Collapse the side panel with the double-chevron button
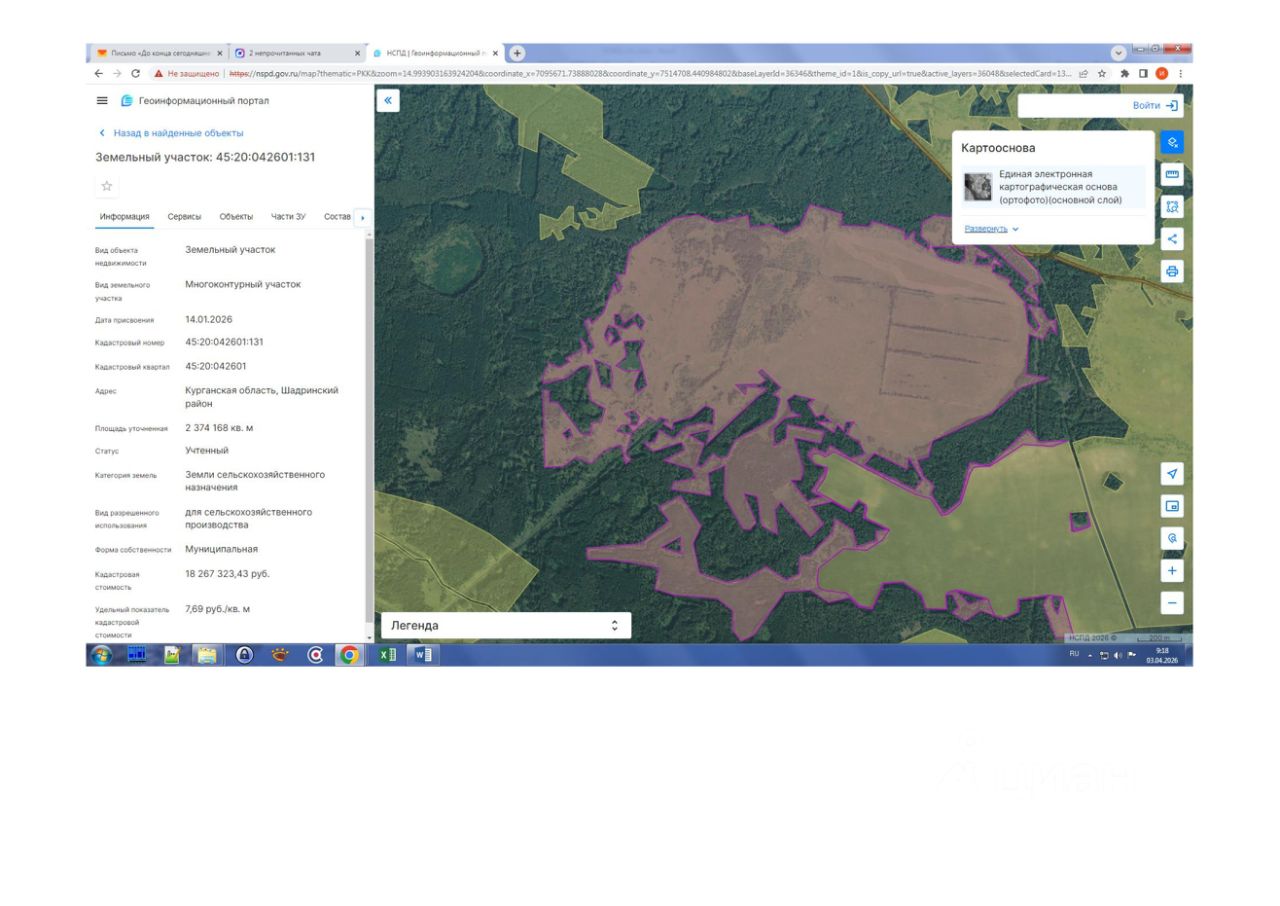 [x=388, y=100]
